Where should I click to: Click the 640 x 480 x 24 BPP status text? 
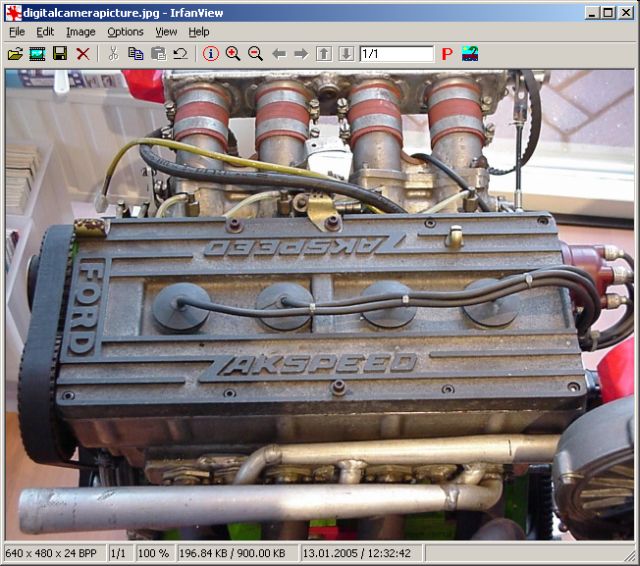[x=51, y=553]
